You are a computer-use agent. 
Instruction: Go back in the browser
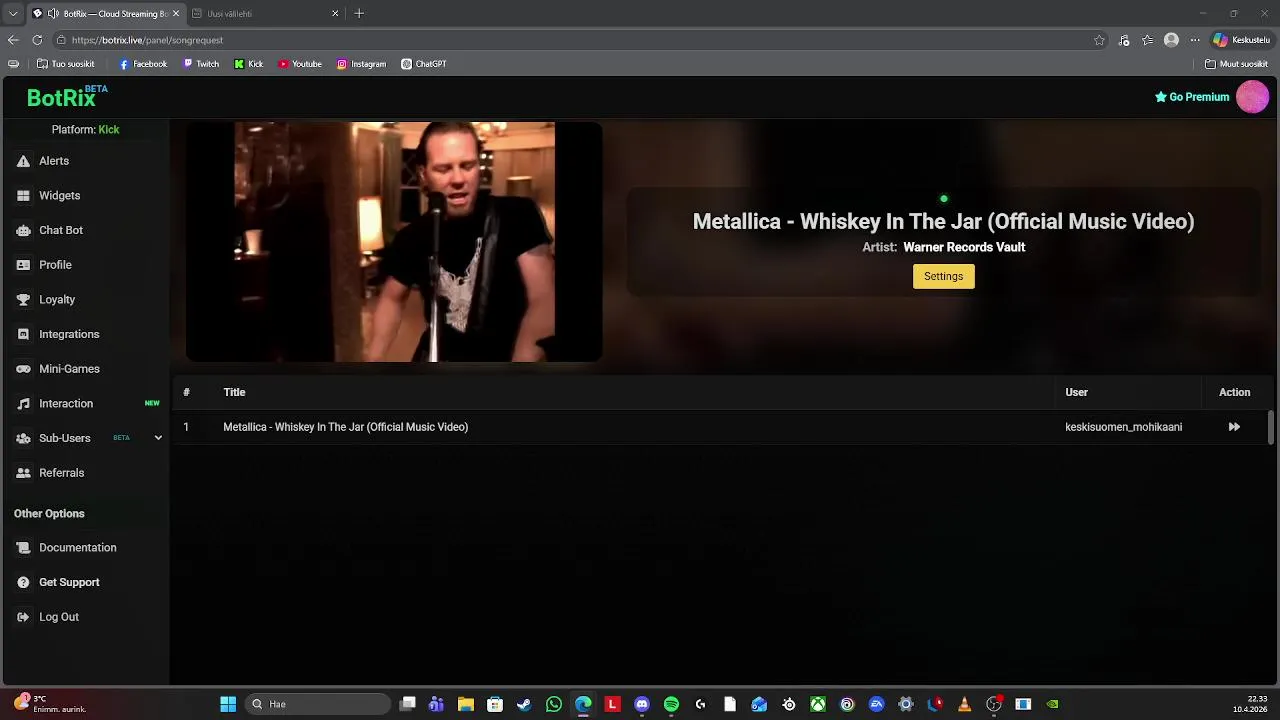(x=13, y=40)
